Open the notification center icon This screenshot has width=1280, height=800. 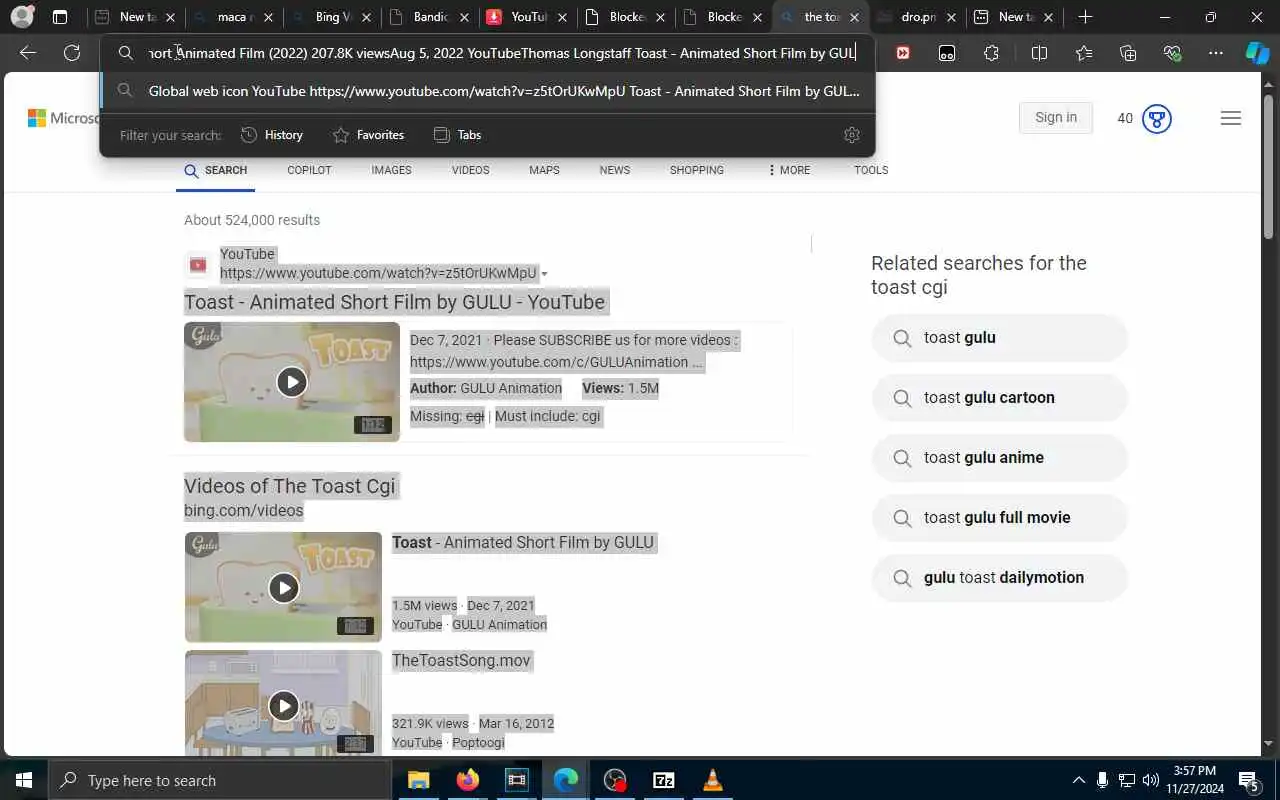pos(1249,780)
